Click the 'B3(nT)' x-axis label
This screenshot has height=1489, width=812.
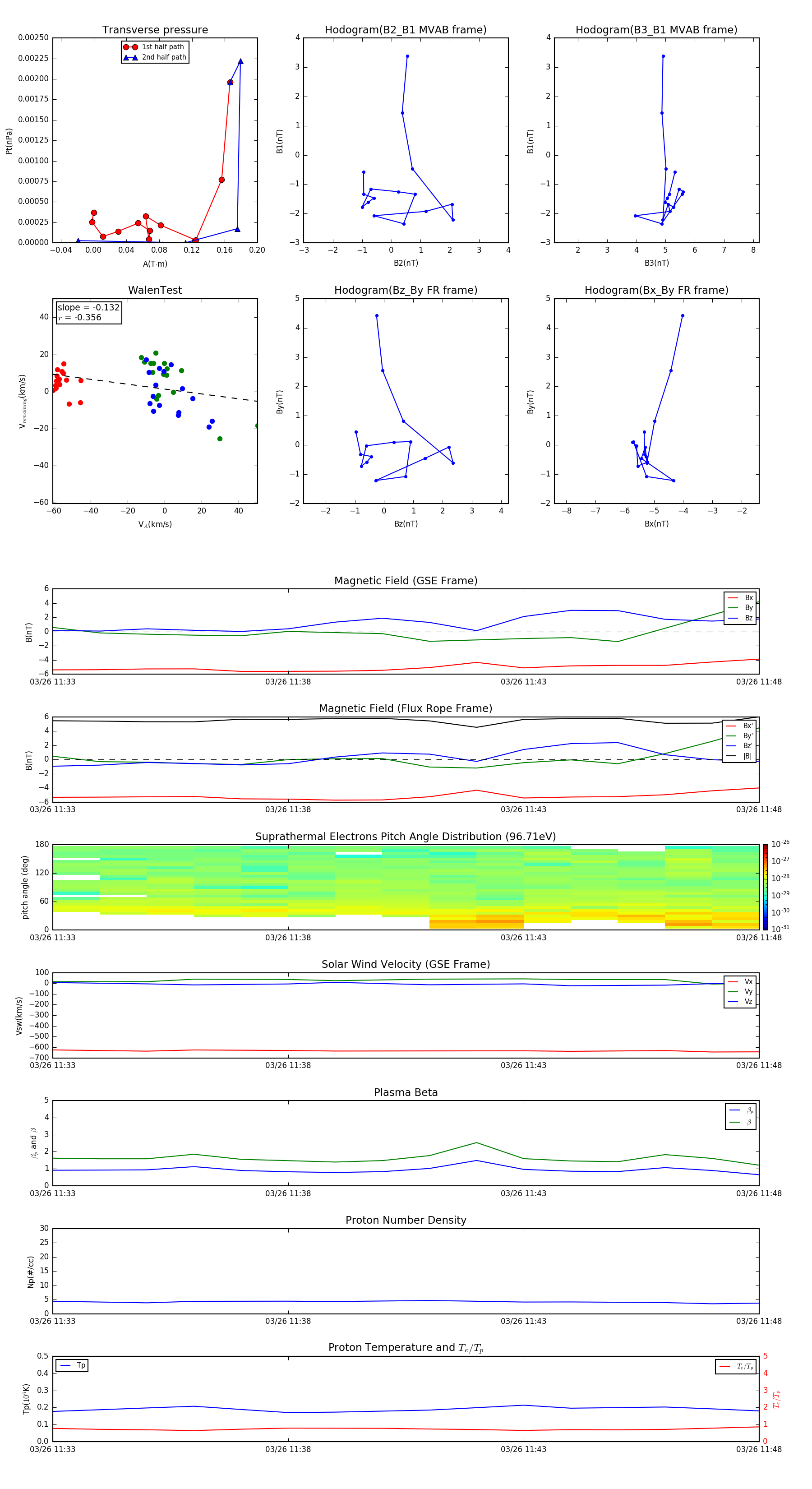pyautogui.click(x=656, y=263)
